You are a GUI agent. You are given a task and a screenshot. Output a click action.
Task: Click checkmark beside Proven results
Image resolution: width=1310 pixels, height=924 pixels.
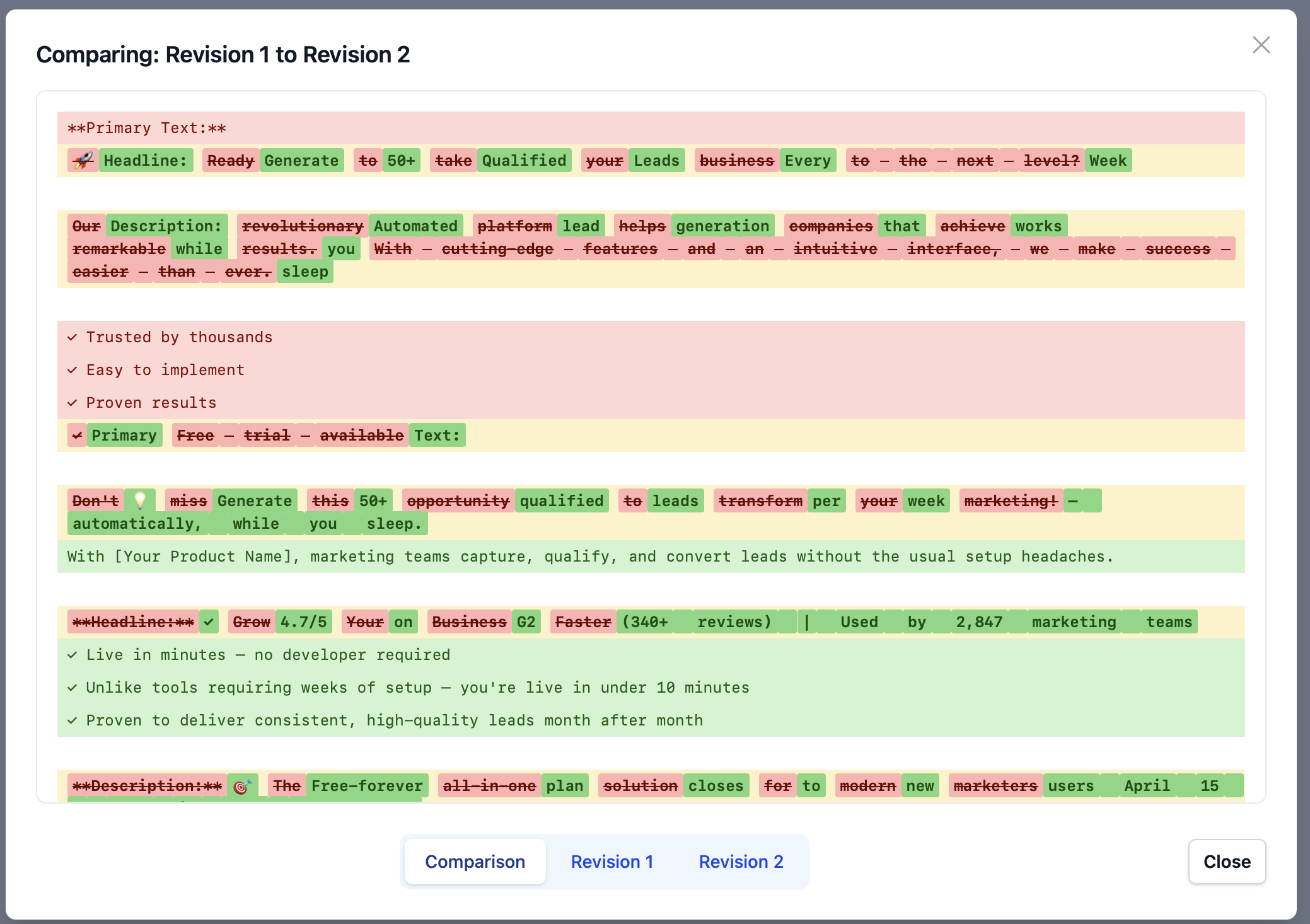tap(72, 403)
